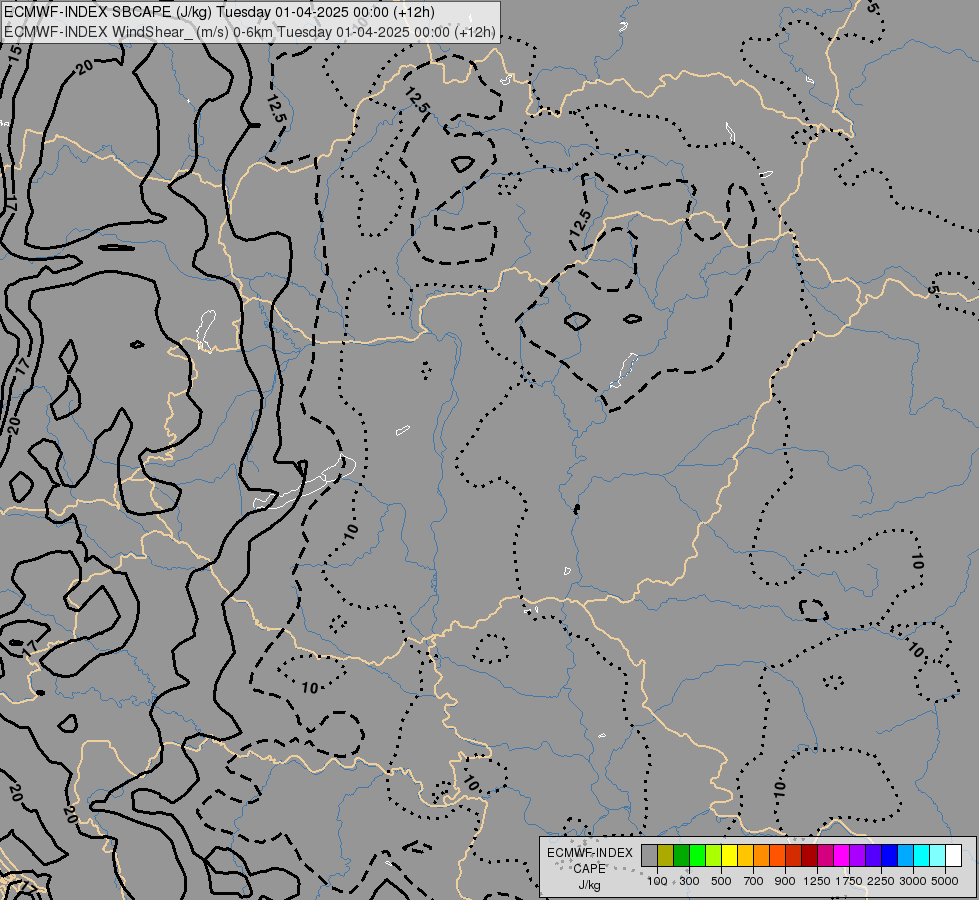Select the dark green legend swatch before 300
Image resolution: width=979 pixels, height=900 pixels.
tap(681, 855)
